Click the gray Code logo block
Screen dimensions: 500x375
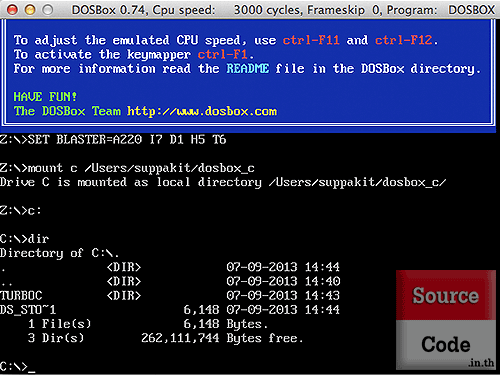[x=446, y=344]
